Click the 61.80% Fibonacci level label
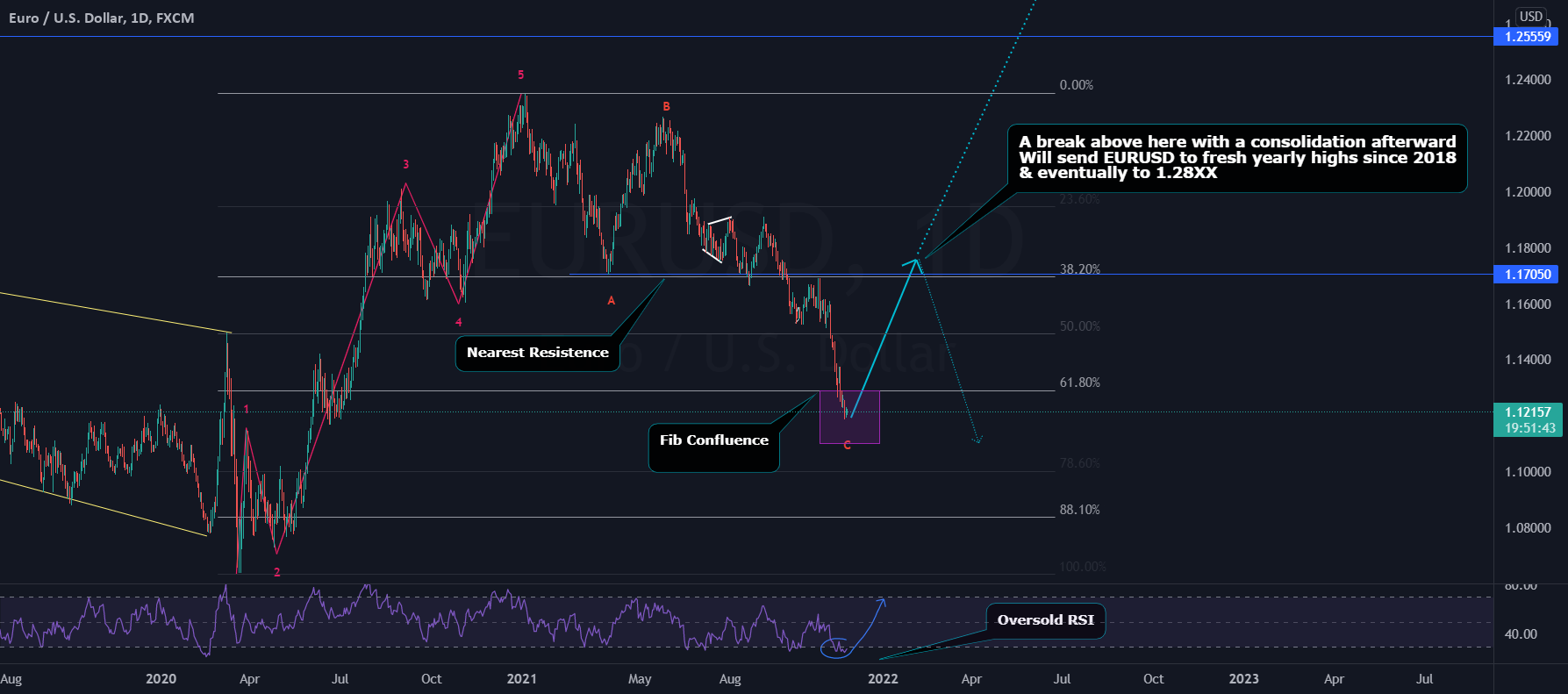1568x694 pixels. 1079,383
